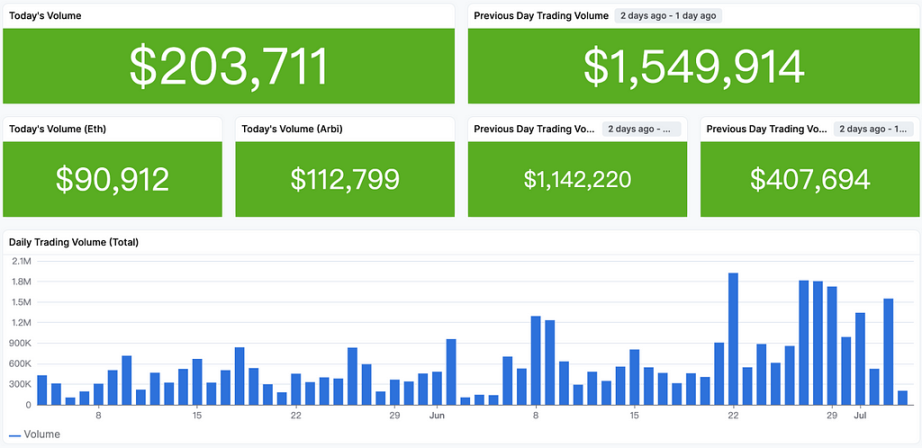Click the Today's Volume (Arbi) heading
Screen dimensions: 922x448
click(x=292, y=129)
